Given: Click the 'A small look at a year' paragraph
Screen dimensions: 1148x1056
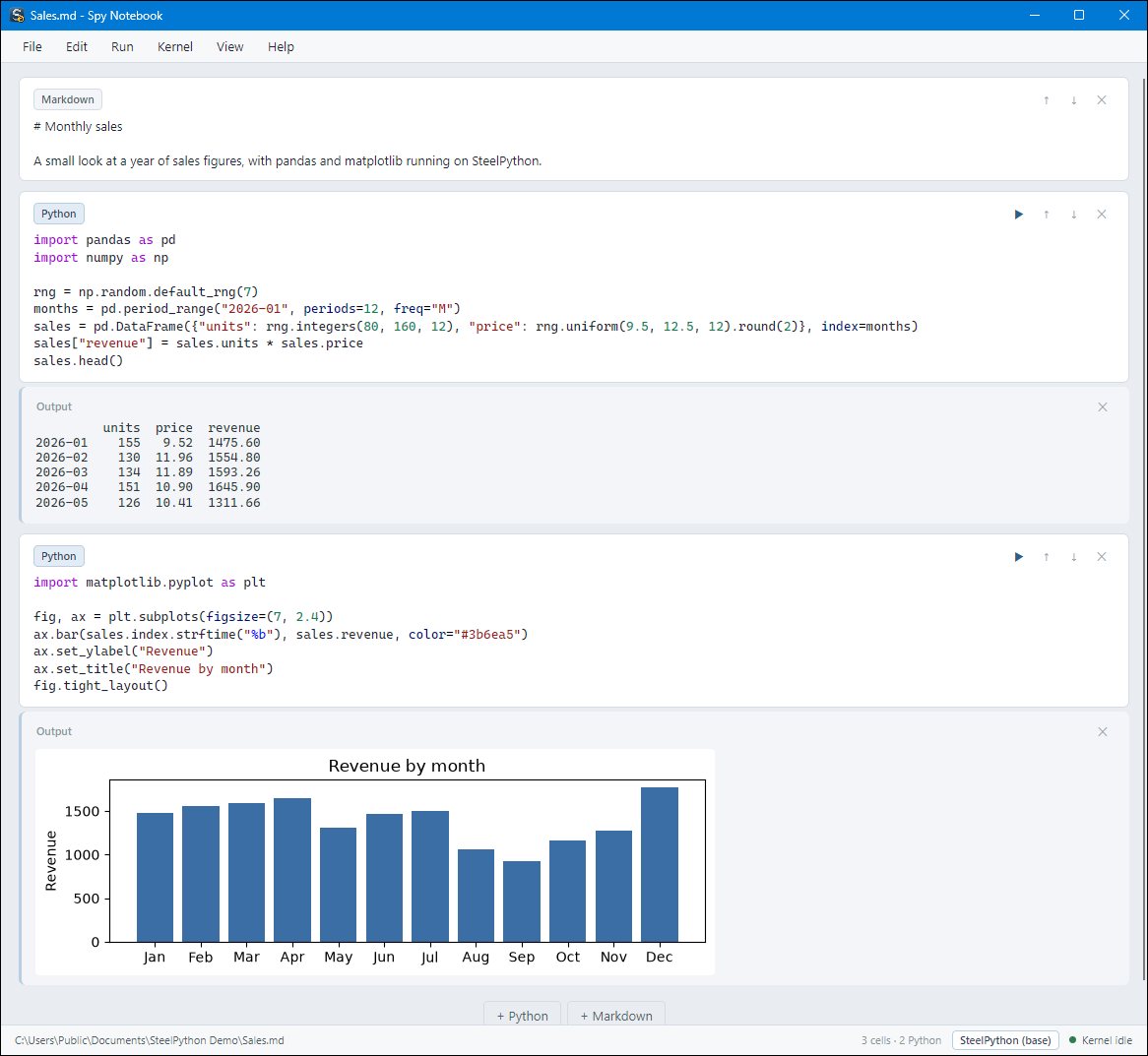Looking at the screenshot, I should point(287,161).
